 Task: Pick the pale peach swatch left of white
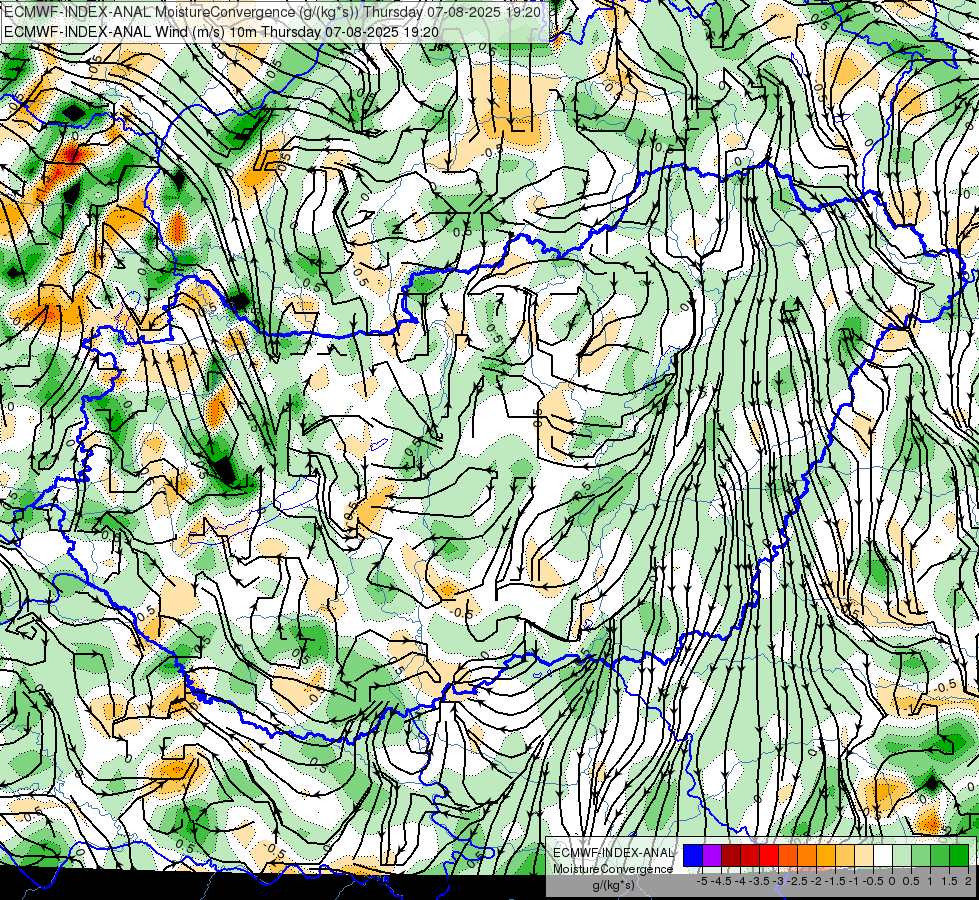click(x=864, y=856)
